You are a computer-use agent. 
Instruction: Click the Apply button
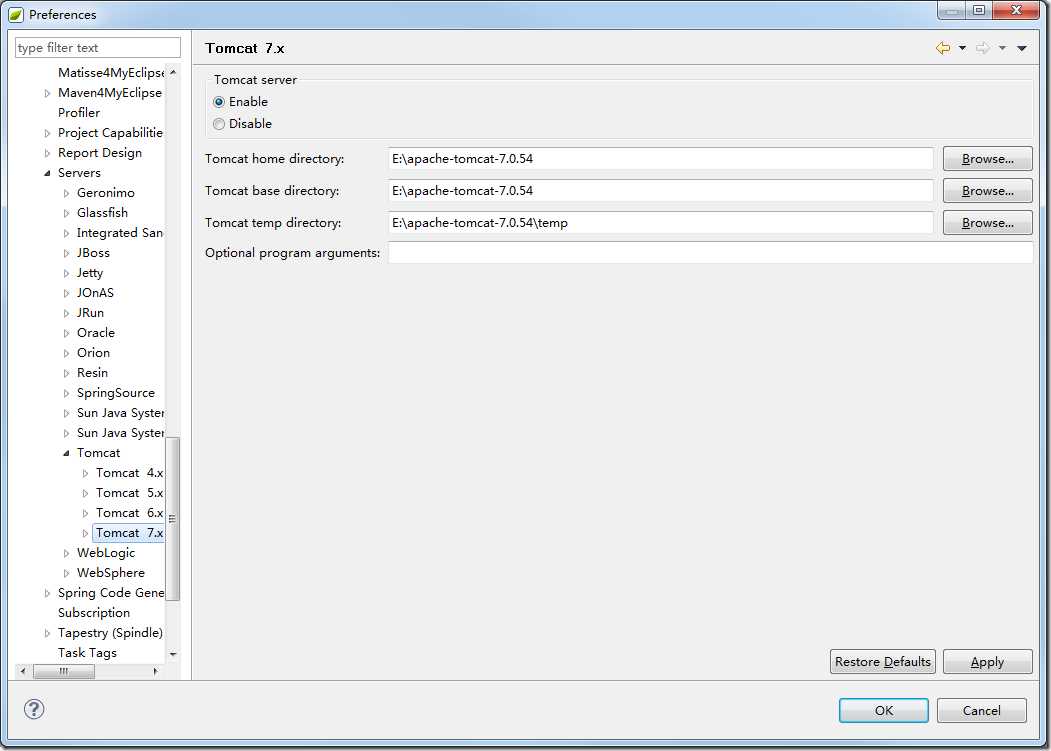(x=987, y=662)
